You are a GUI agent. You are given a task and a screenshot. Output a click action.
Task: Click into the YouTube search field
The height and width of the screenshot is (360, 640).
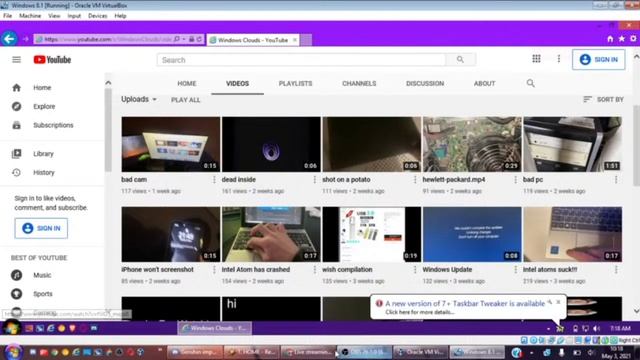pyautogui.click(x=301, y=60)
